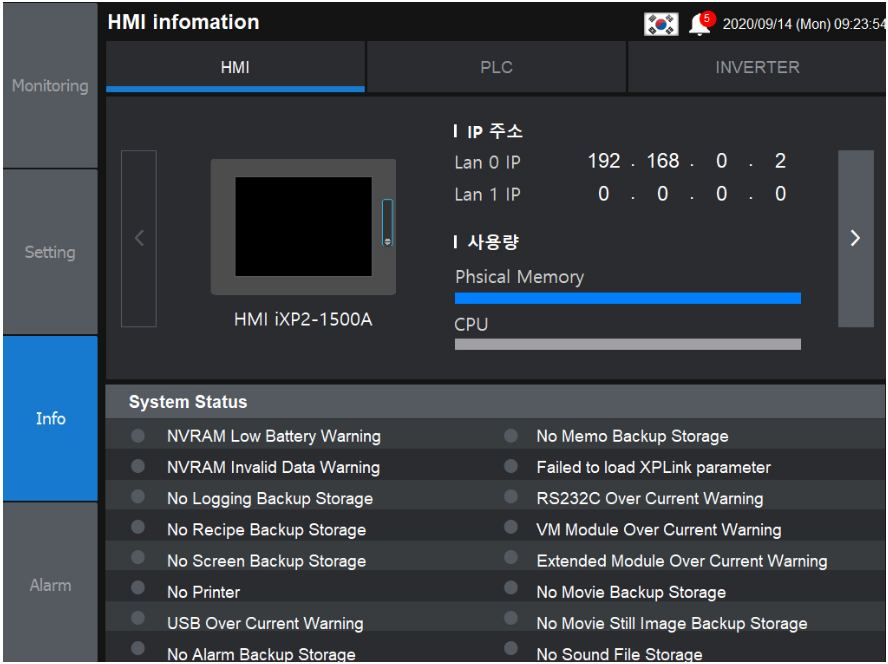
Task: Click the left chevron to view previous device
Action: (138, 238)
